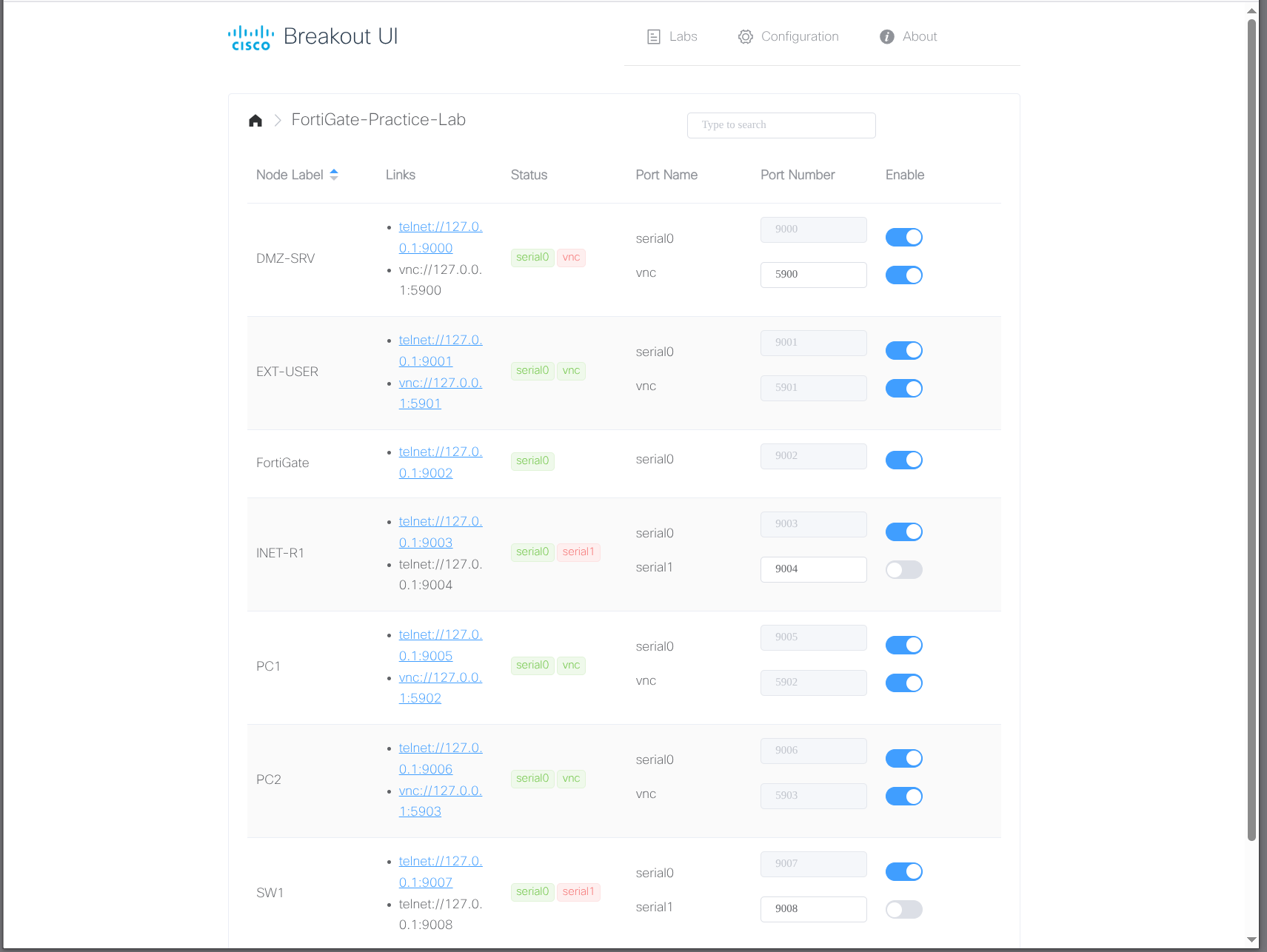Go to home via house icon
Viewport: 1267px width, 952px height.
tap(255, 121)
